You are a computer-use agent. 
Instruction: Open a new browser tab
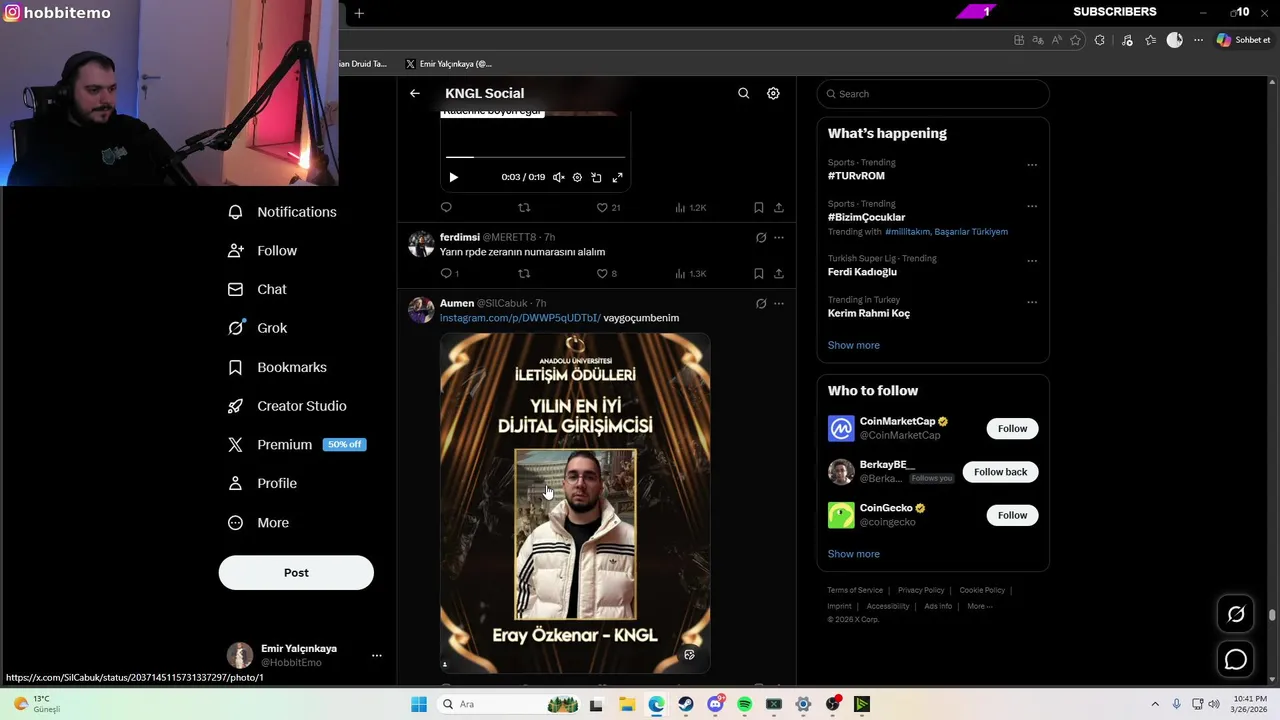pyautogui.click(x=359, y=13)
